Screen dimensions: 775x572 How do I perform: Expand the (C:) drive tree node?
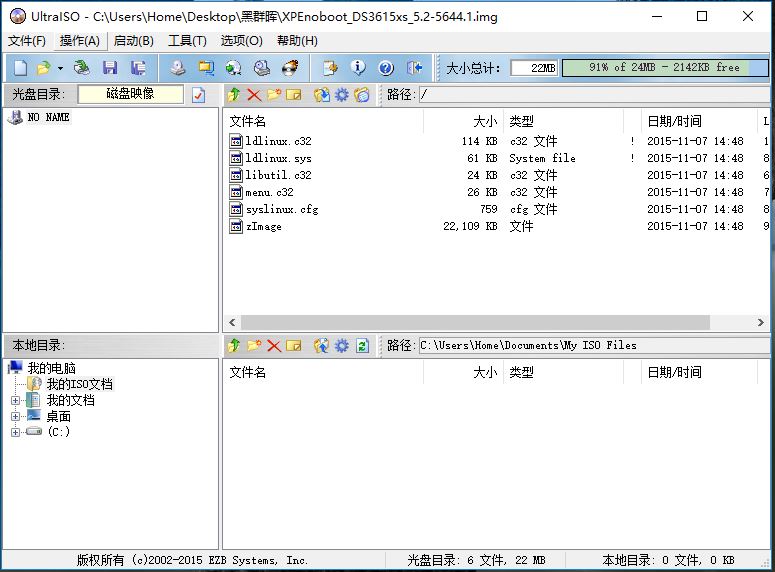pyautogui.click(x=15, y=432)
